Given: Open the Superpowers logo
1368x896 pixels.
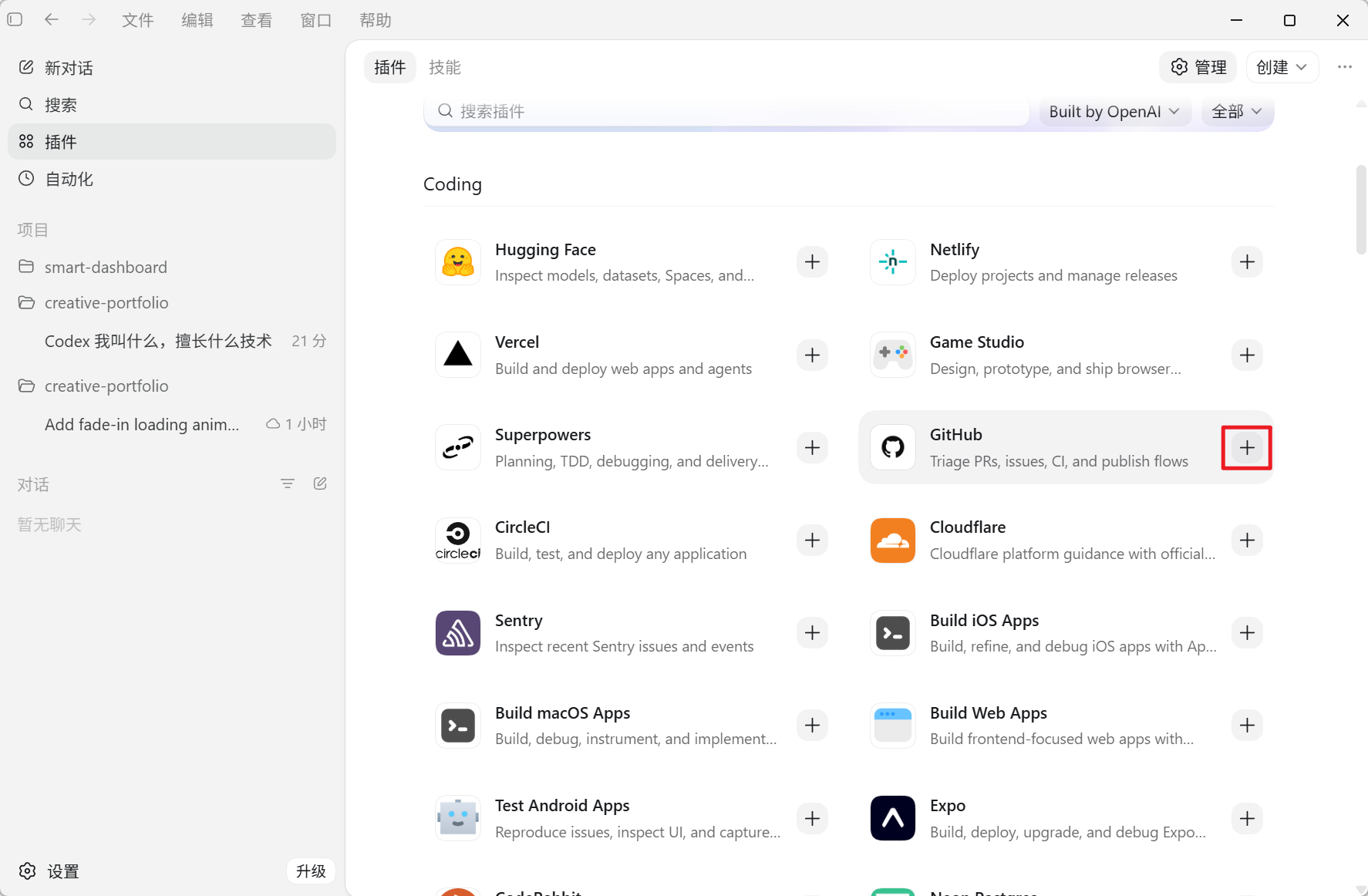Looking at the screenshot, I should [x=458, y=447].
